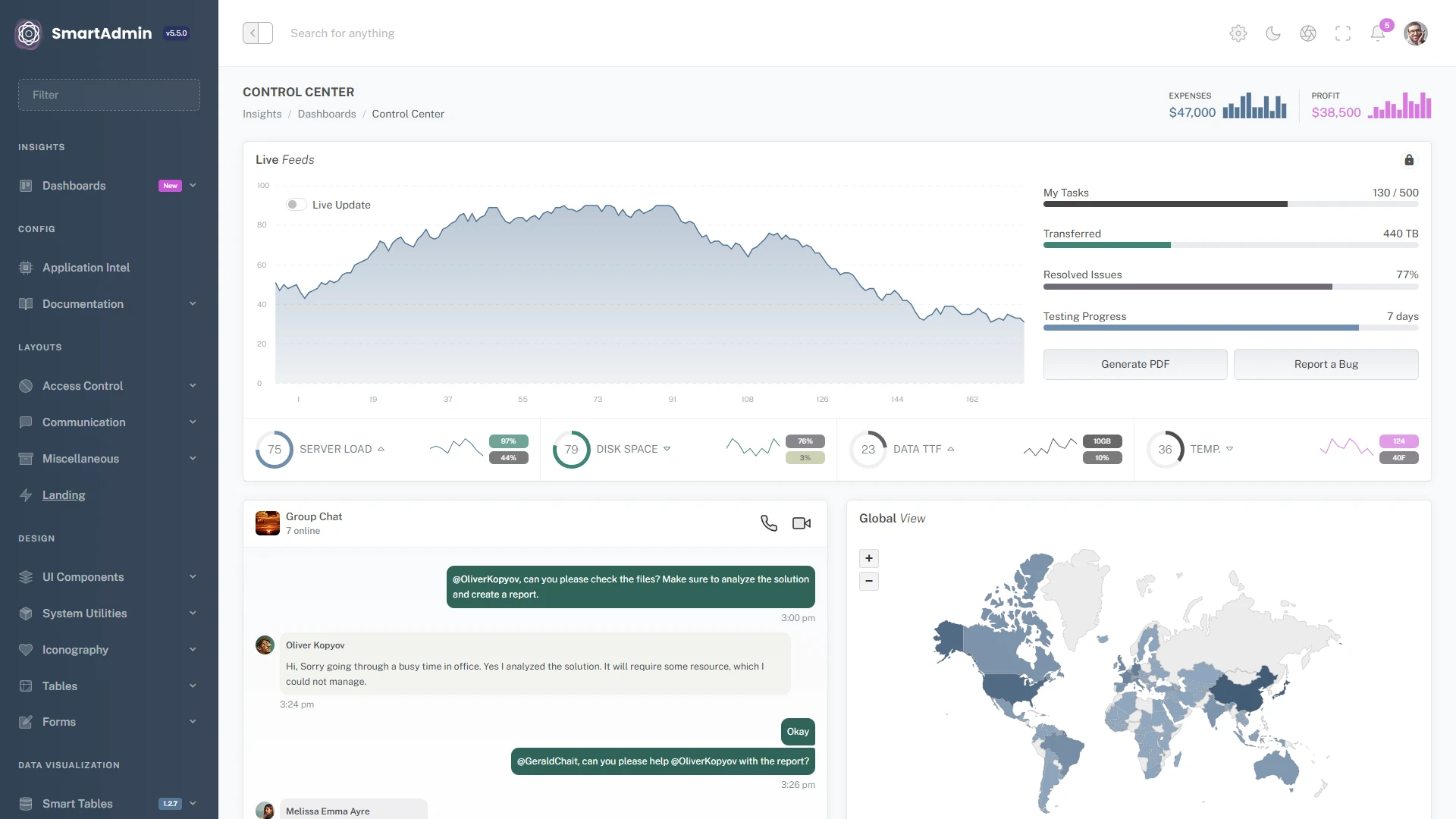1456x819 pixels.
Task: Toggle the Live Update switch
Action: pos(296,205)
